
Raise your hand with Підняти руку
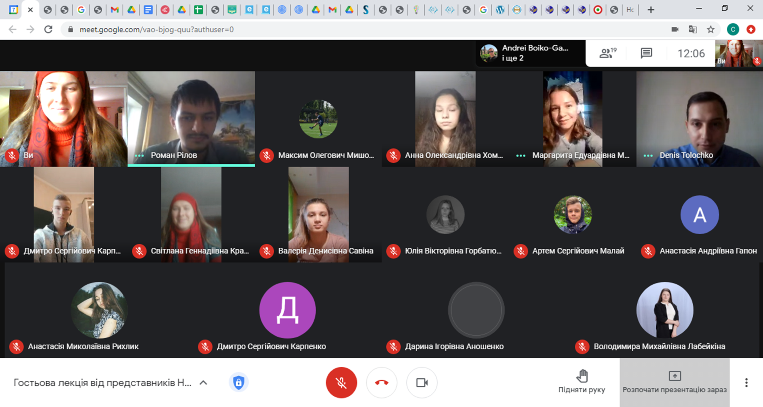[x=582, y=382]
